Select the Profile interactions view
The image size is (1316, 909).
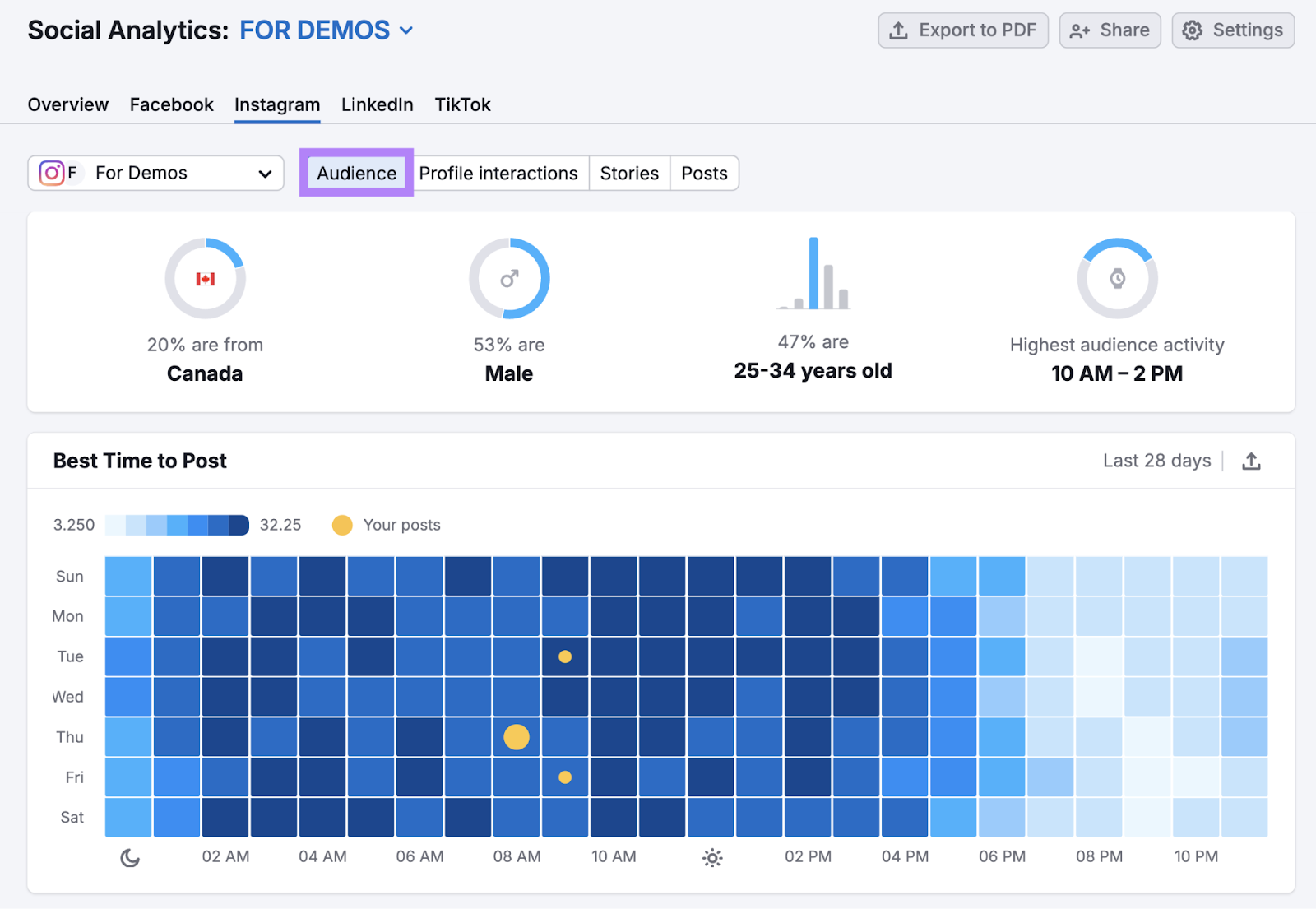[x=498, y=174]
